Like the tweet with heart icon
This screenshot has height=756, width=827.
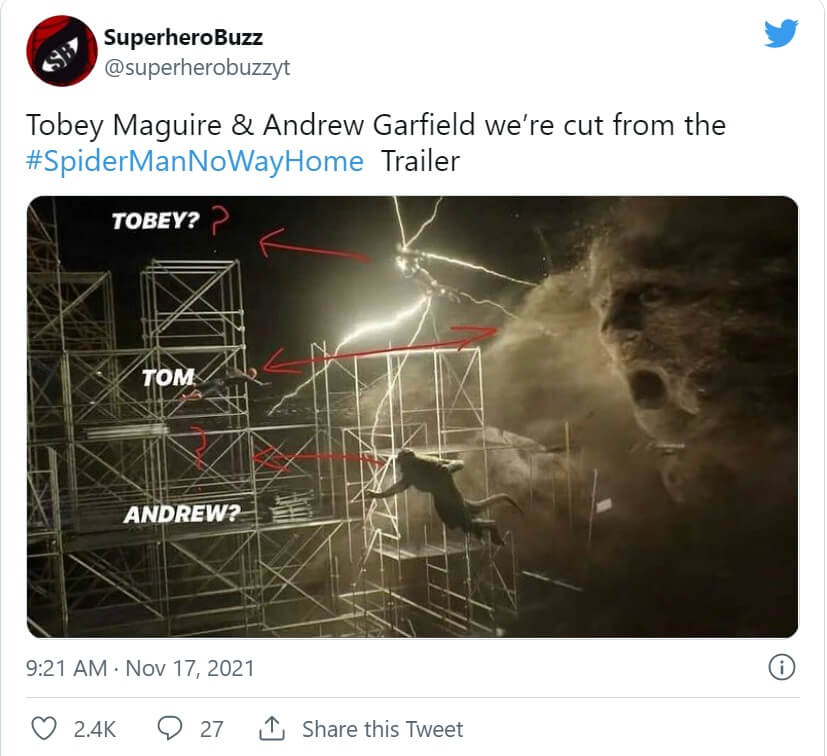pyautogui.click(x=44, y=728)
